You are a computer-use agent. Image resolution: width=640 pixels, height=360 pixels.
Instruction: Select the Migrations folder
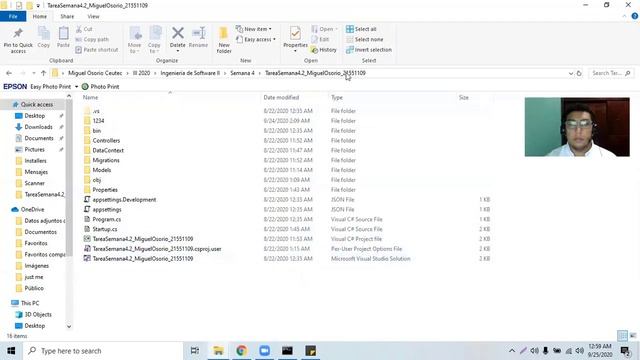[106, 160]
